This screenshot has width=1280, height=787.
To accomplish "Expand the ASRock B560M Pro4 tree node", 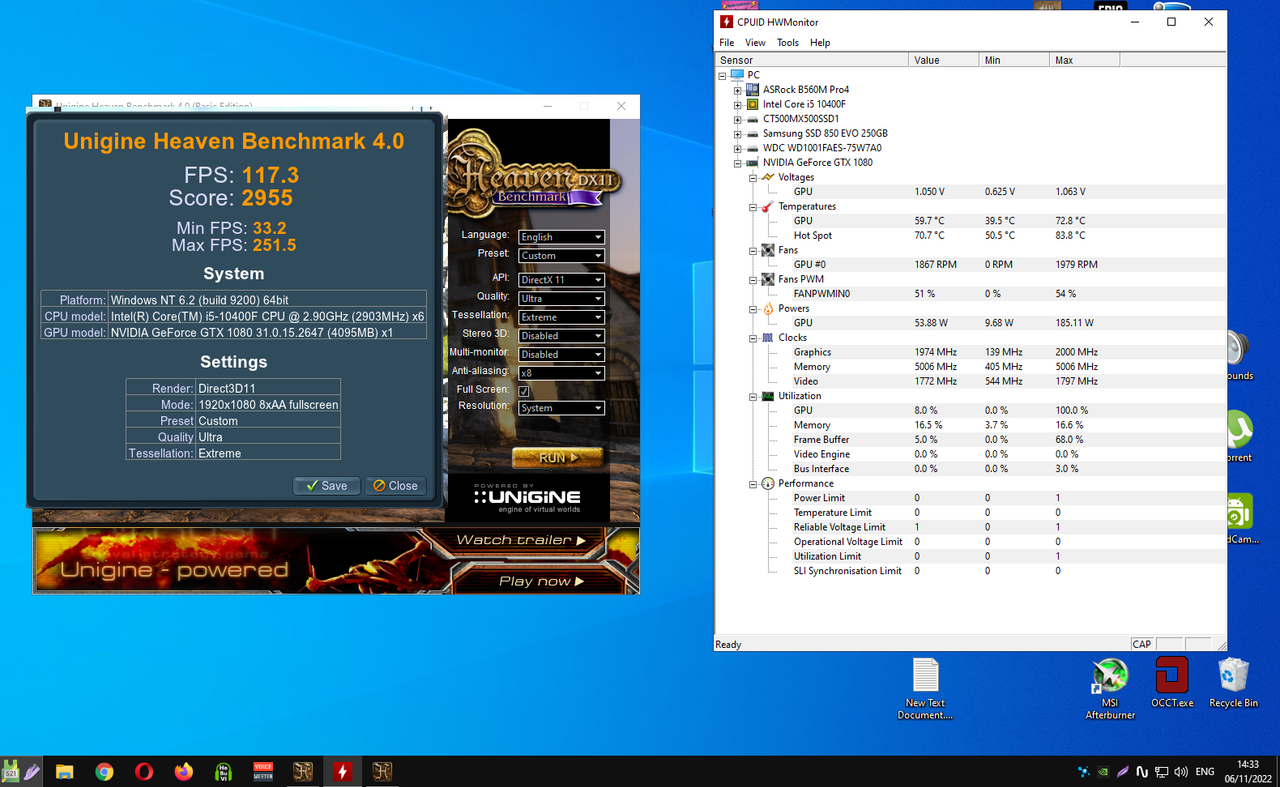I will (737, 89).
